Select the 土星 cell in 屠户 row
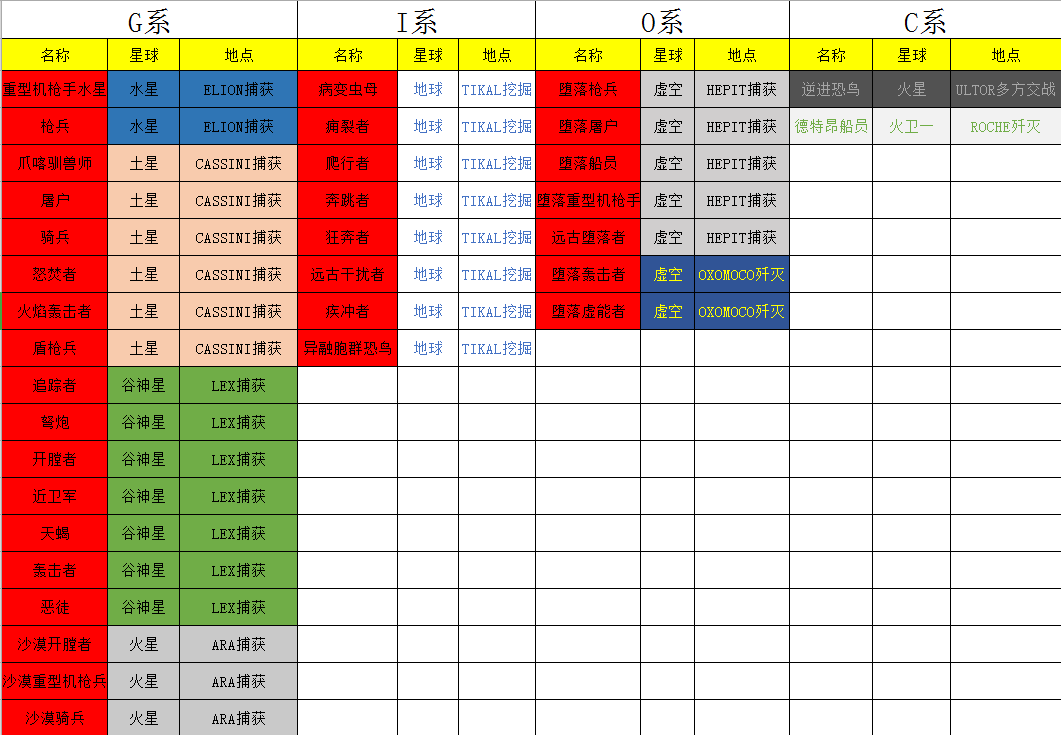 (143, 200)
